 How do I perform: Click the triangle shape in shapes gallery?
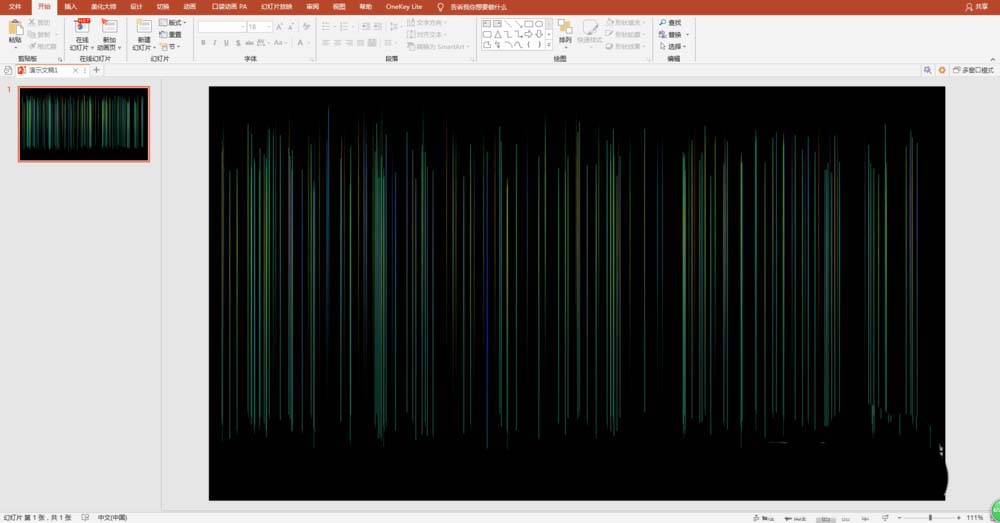tap(497, 34)
